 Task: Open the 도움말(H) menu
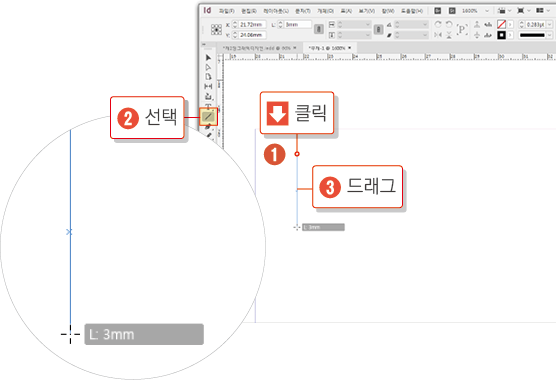point(412,11)
